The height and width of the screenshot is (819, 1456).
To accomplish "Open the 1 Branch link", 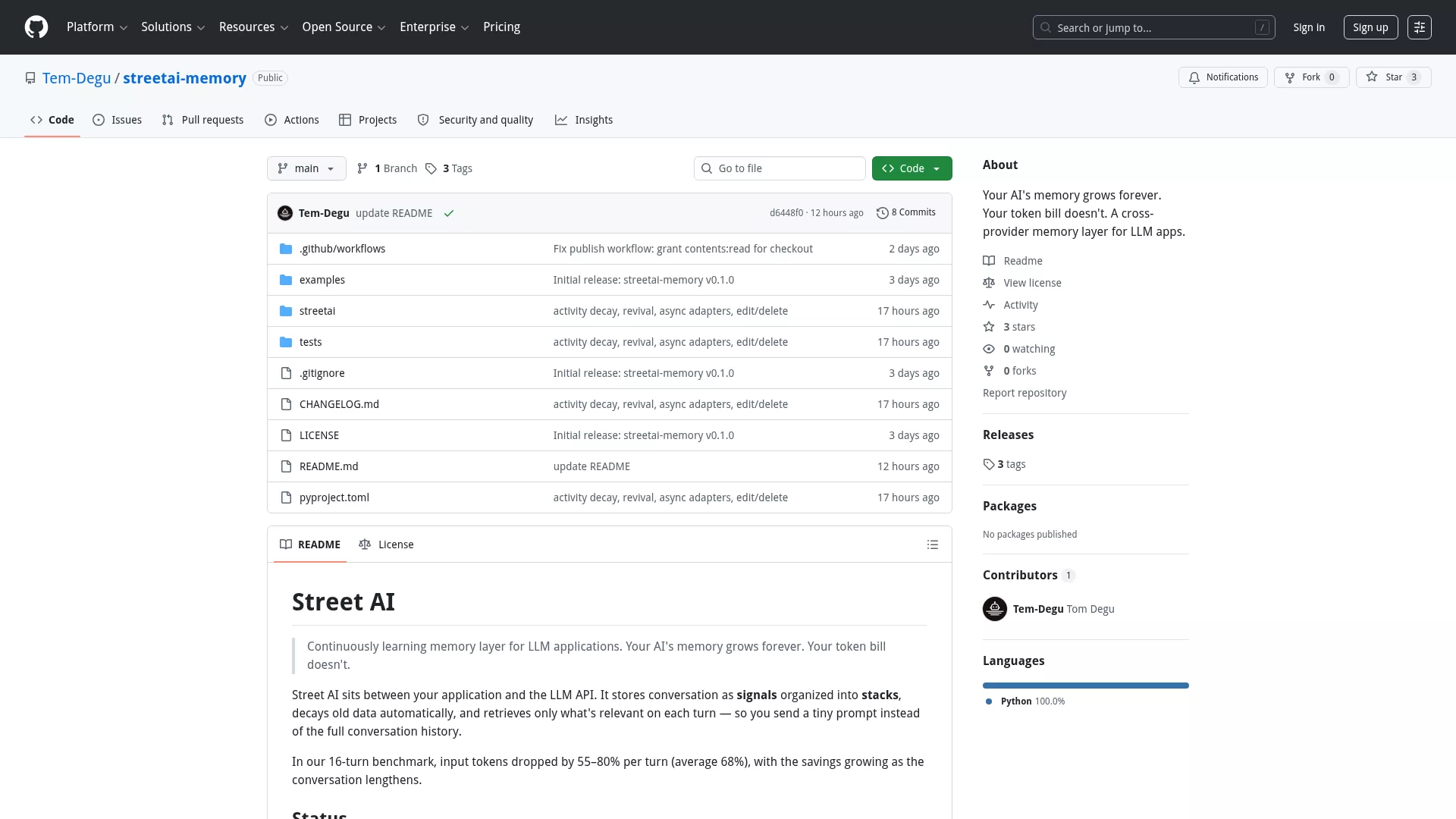I will [x=387, y=168].
